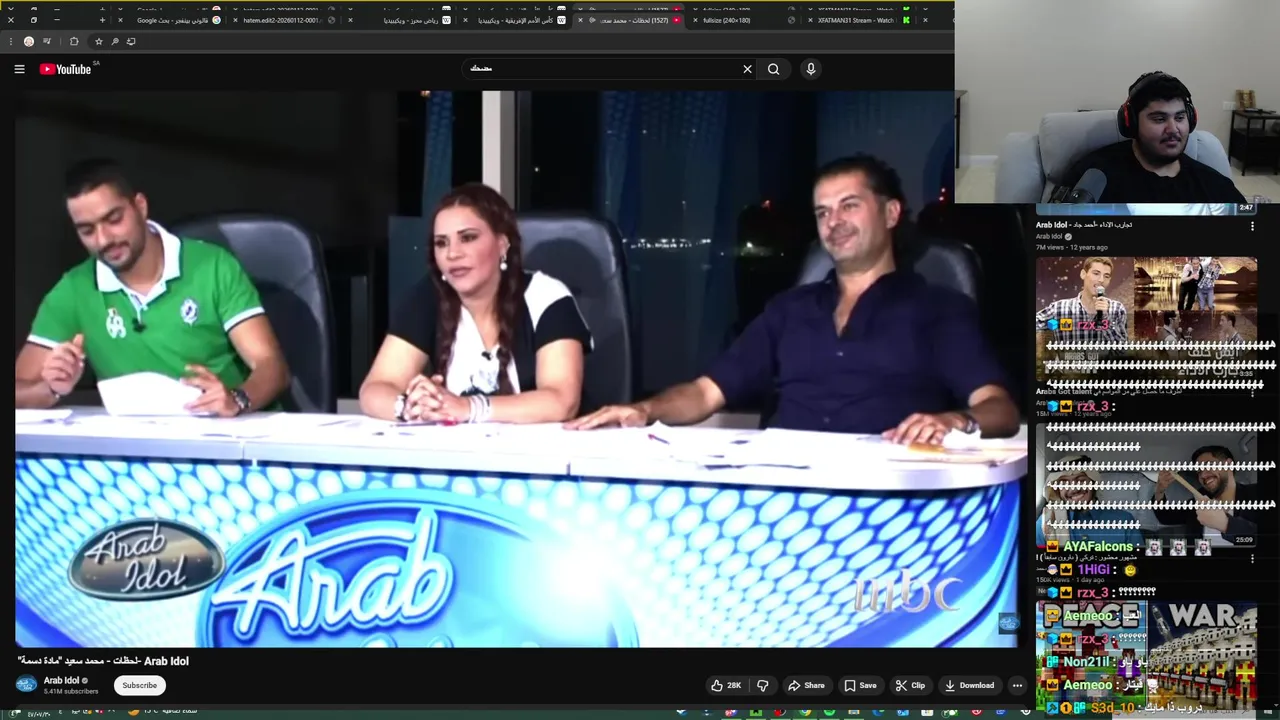
Task: Click 1HiGi username in chat overlay
Action: coord(1096,570)
